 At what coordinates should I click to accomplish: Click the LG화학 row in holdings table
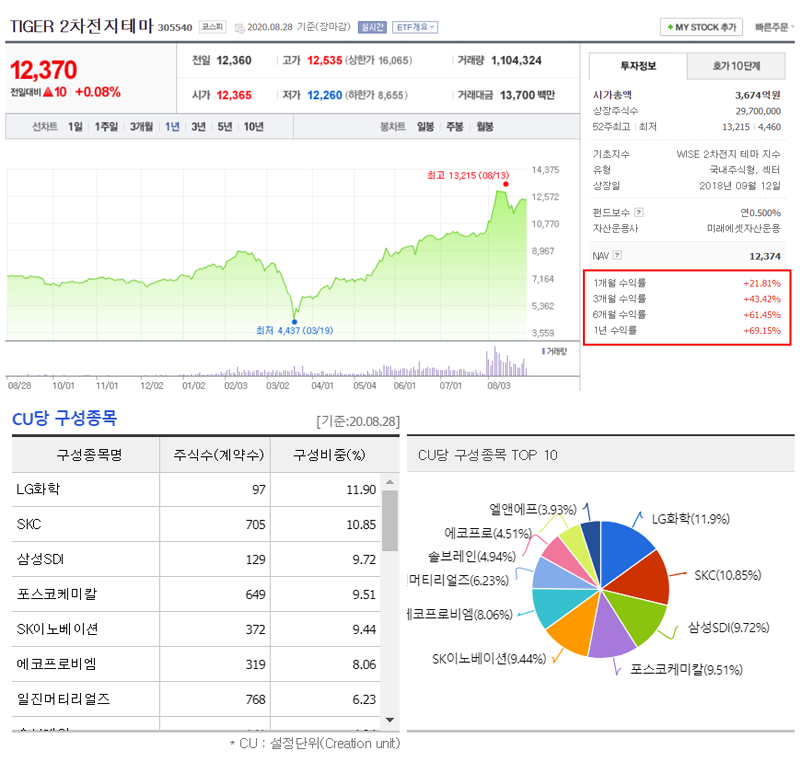point(196,489)
